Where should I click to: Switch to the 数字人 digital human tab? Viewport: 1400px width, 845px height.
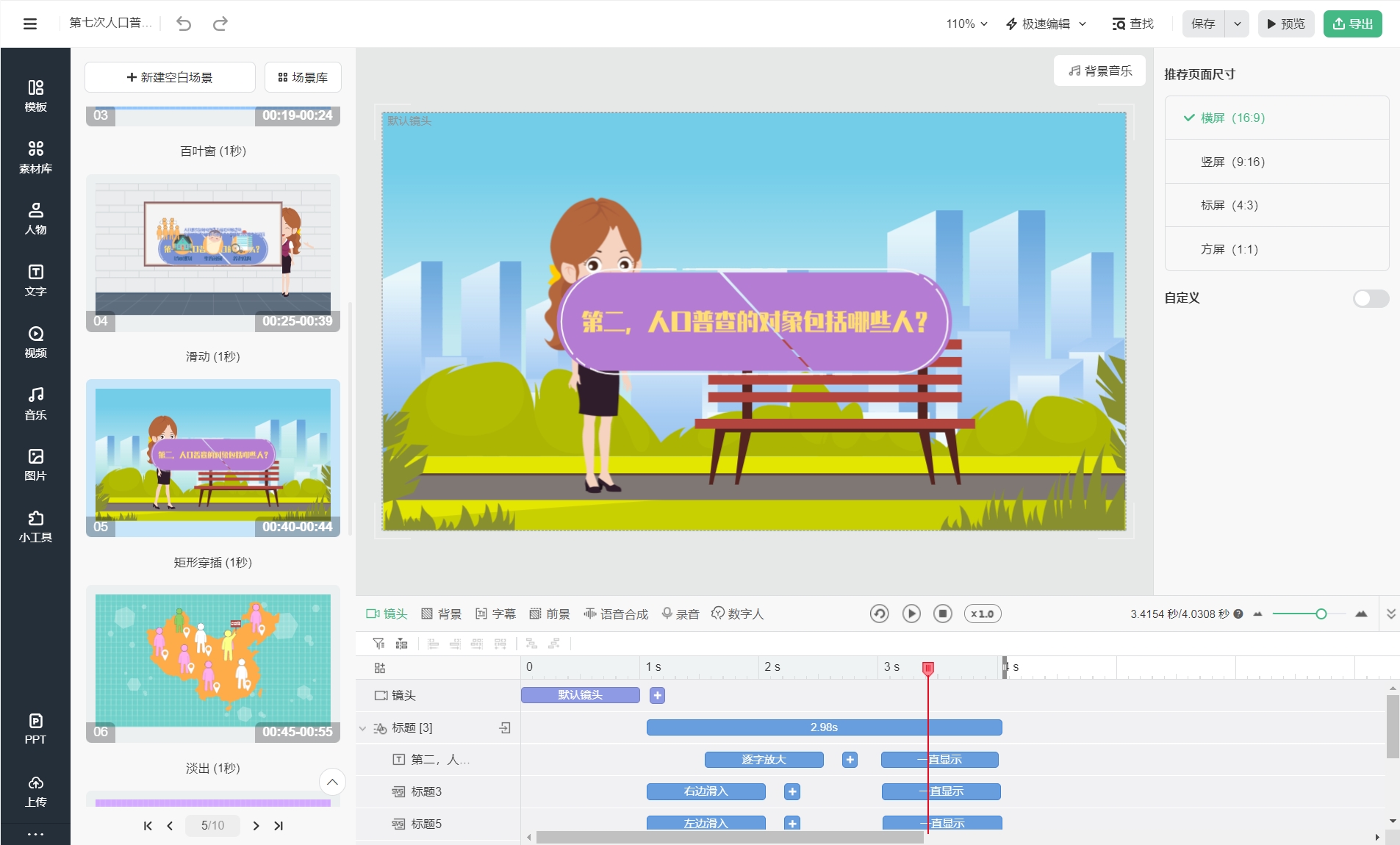click(738, 614)
